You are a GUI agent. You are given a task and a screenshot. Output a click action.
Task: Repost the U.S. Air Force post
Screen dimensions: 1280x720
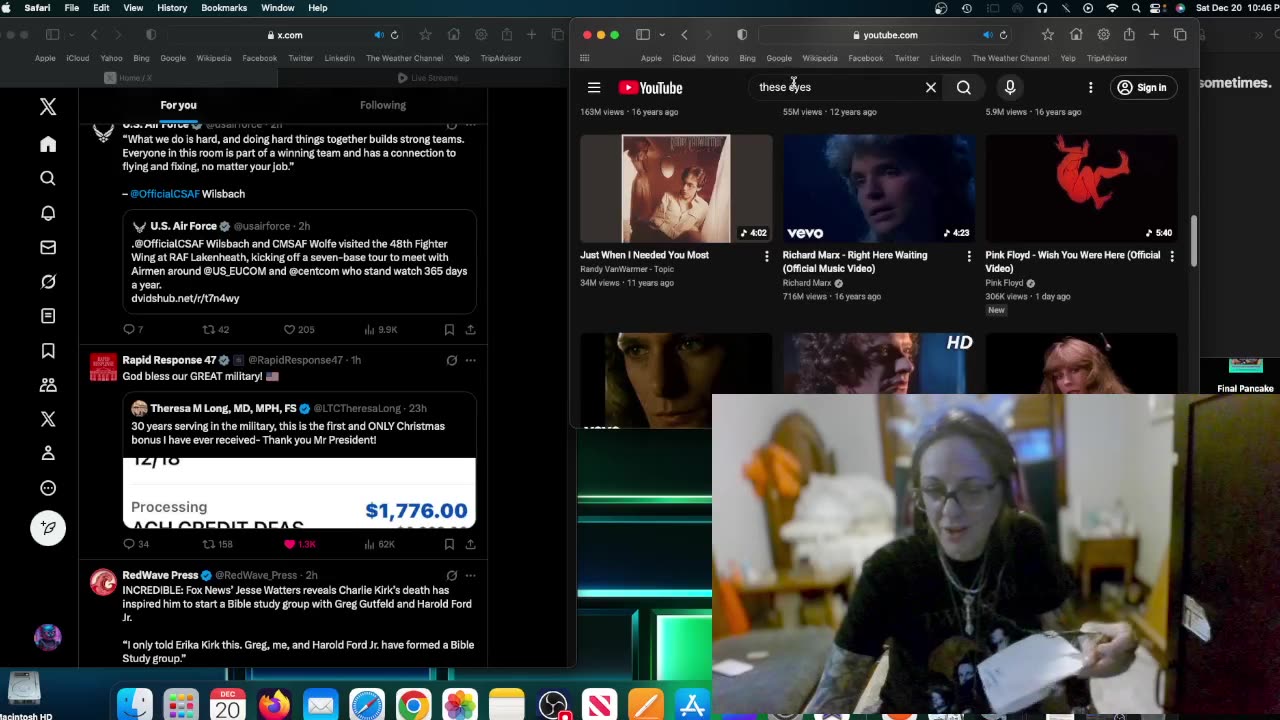coord(209,329)
